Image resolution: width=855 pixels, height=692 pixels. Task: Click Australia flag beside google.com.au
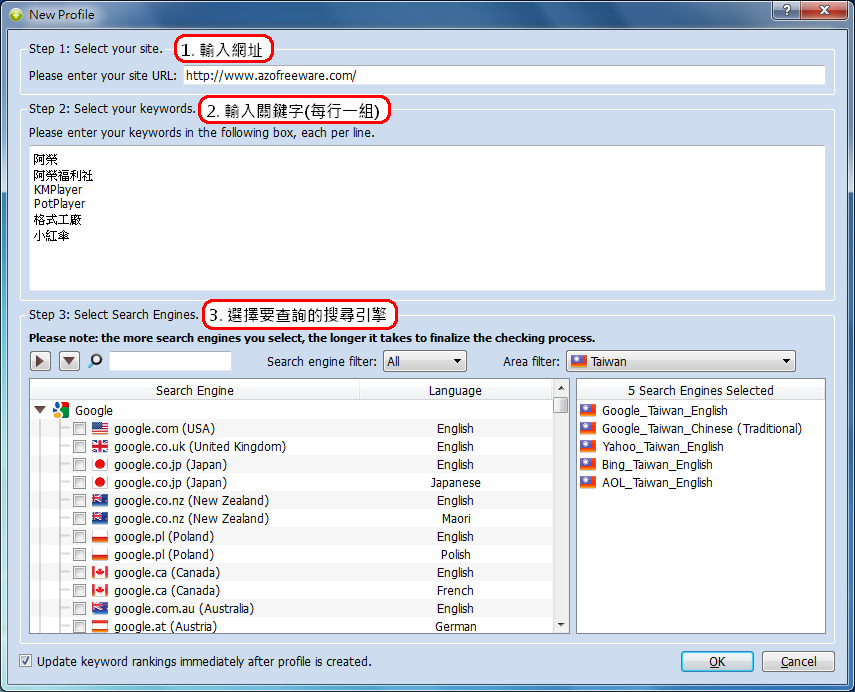coord(100,608)
